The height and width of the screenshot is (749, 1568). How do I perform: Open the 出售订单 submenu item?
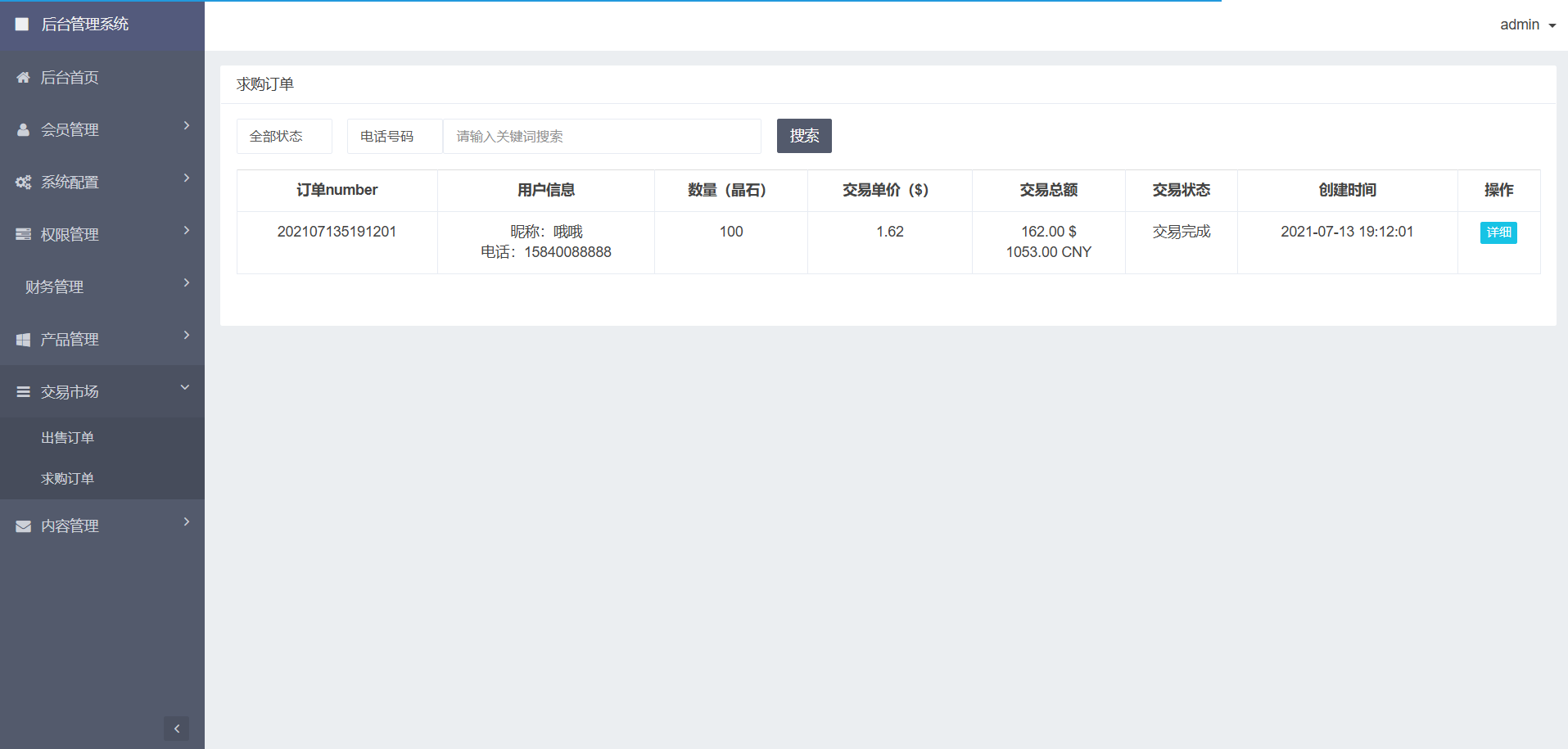tap(68, 438)
